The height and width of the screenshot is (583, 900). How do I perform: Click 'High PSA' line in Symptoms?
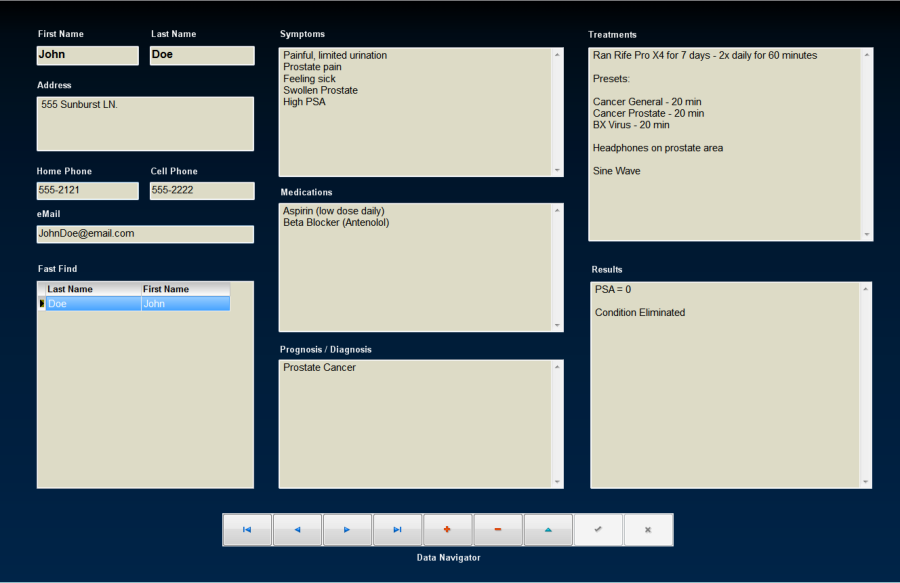pos(304,102)
